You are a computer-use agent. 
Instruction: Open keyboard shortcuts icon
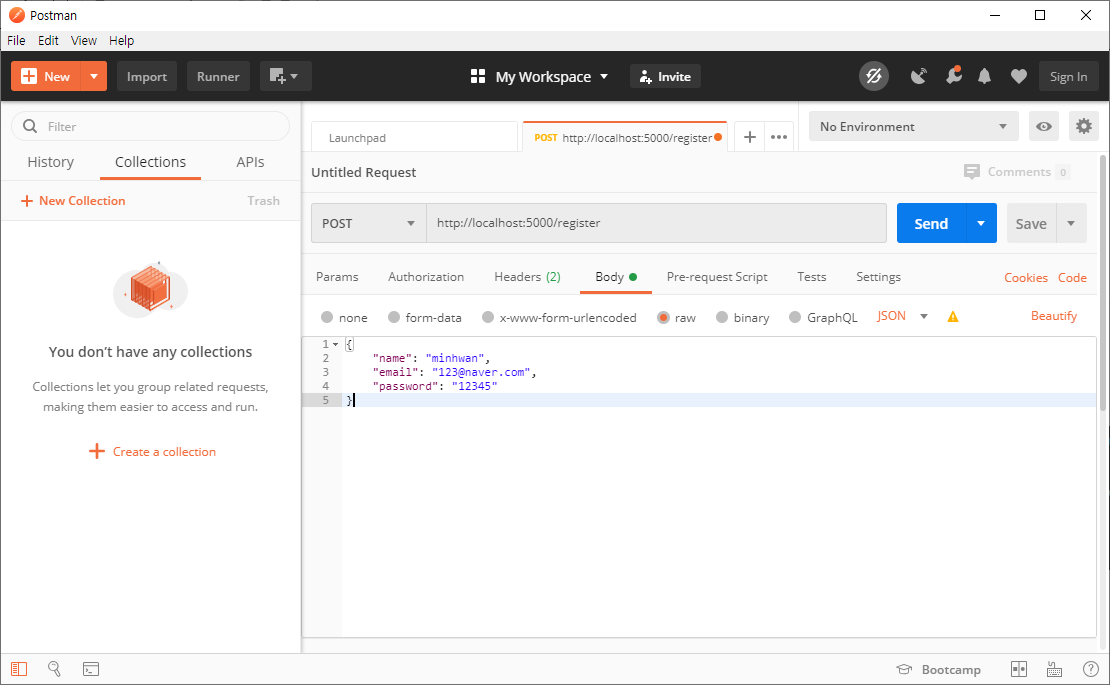pos(1054,669)
